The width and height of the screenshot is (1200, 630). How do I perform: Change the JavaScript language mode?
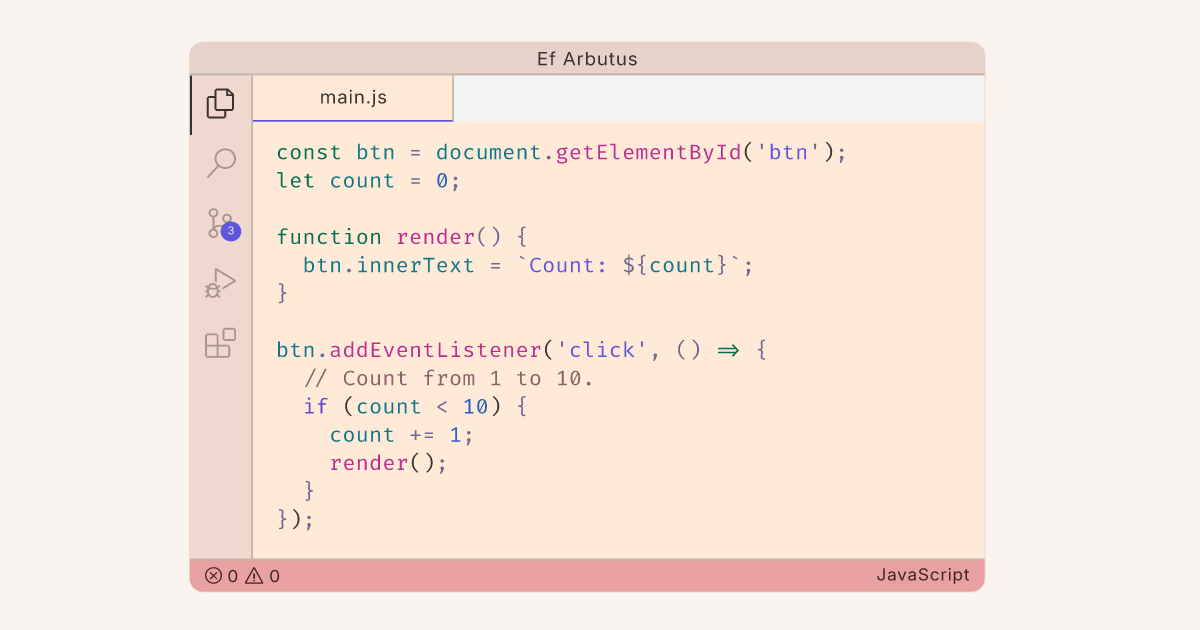[923, 575]
